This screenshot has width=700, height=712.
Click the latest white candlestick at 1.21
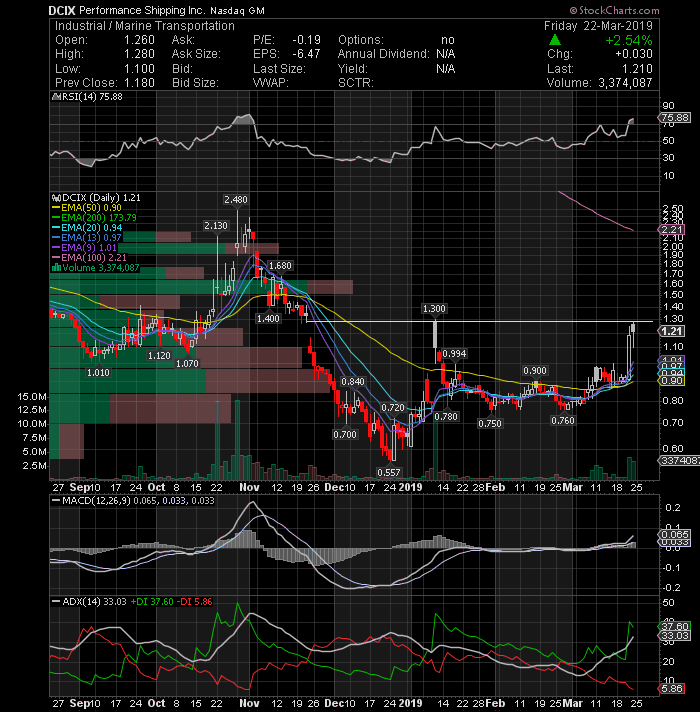(x=633, y=329)
